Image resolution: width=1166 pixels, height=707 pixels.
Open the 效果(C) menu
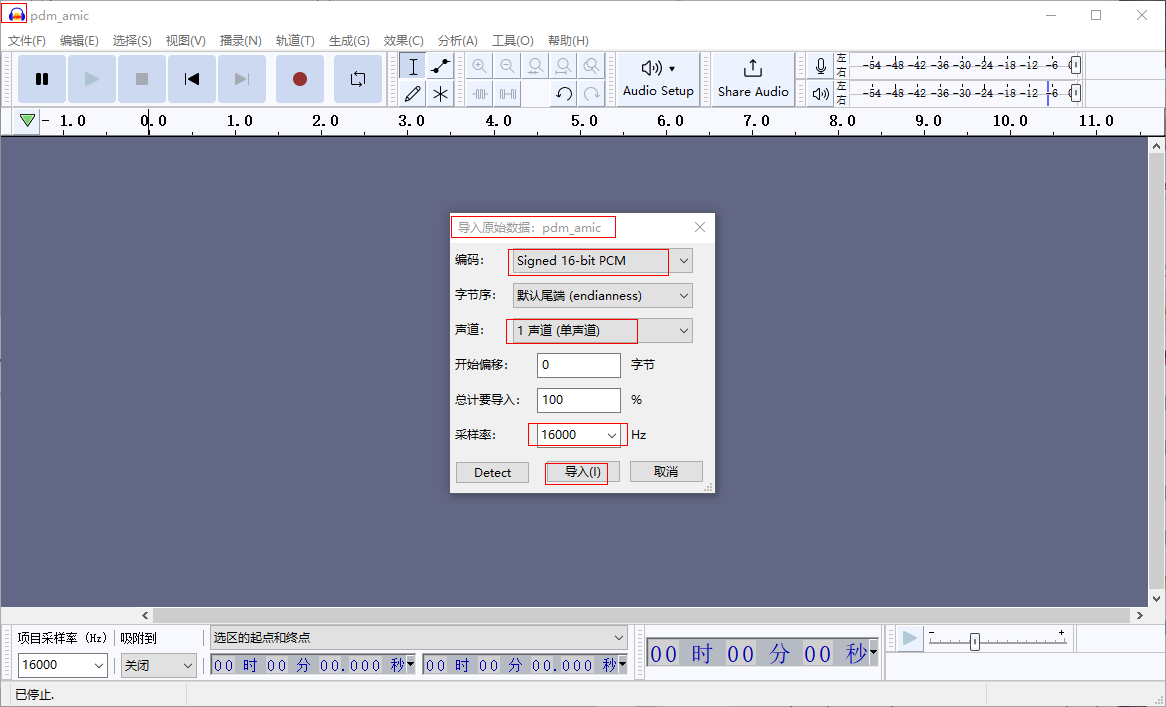click(403, 41)
